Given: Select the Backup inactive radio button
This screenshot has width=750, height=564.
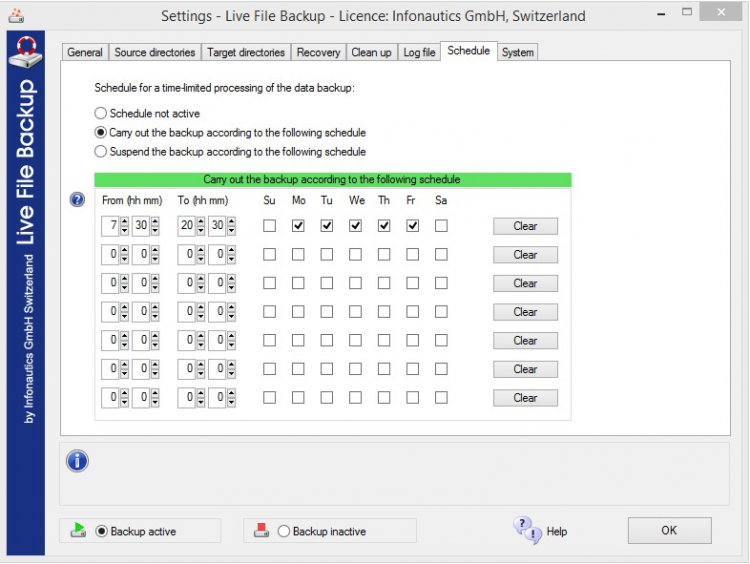Looking at the screenshot, I should [284, 531].
